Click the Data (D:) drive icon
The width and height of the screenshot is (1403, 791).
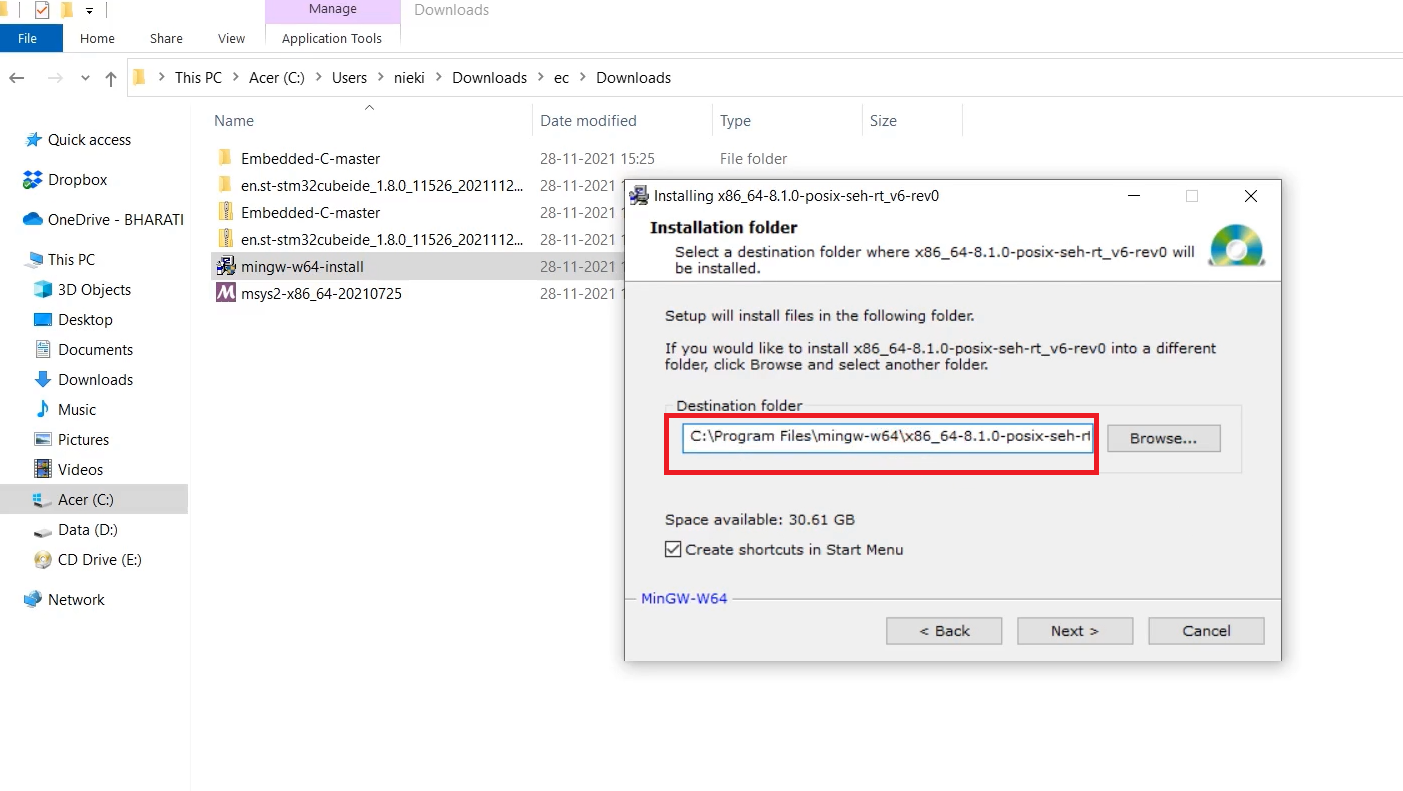42,530
